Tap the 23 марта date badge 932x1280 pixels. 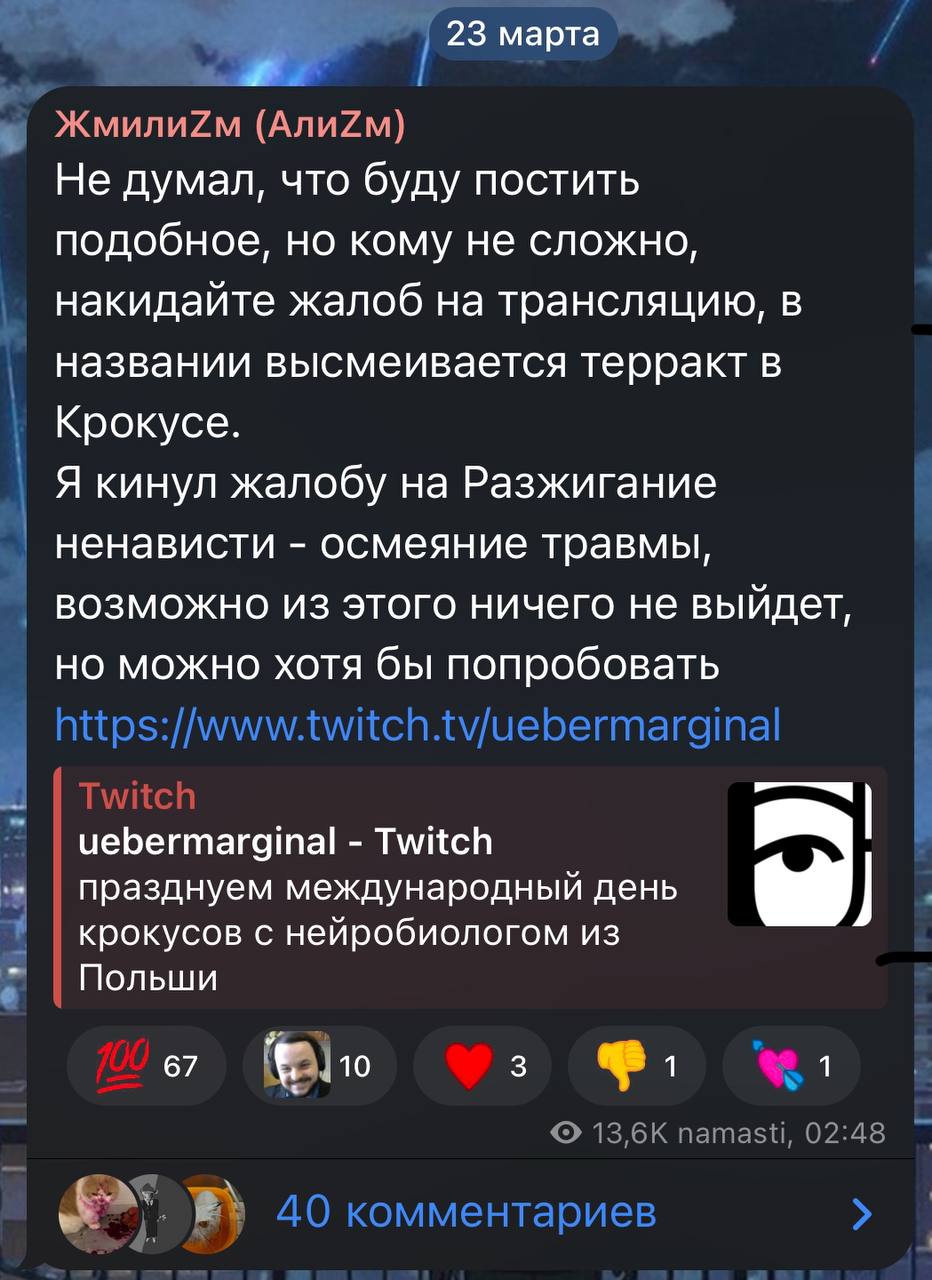523,35
